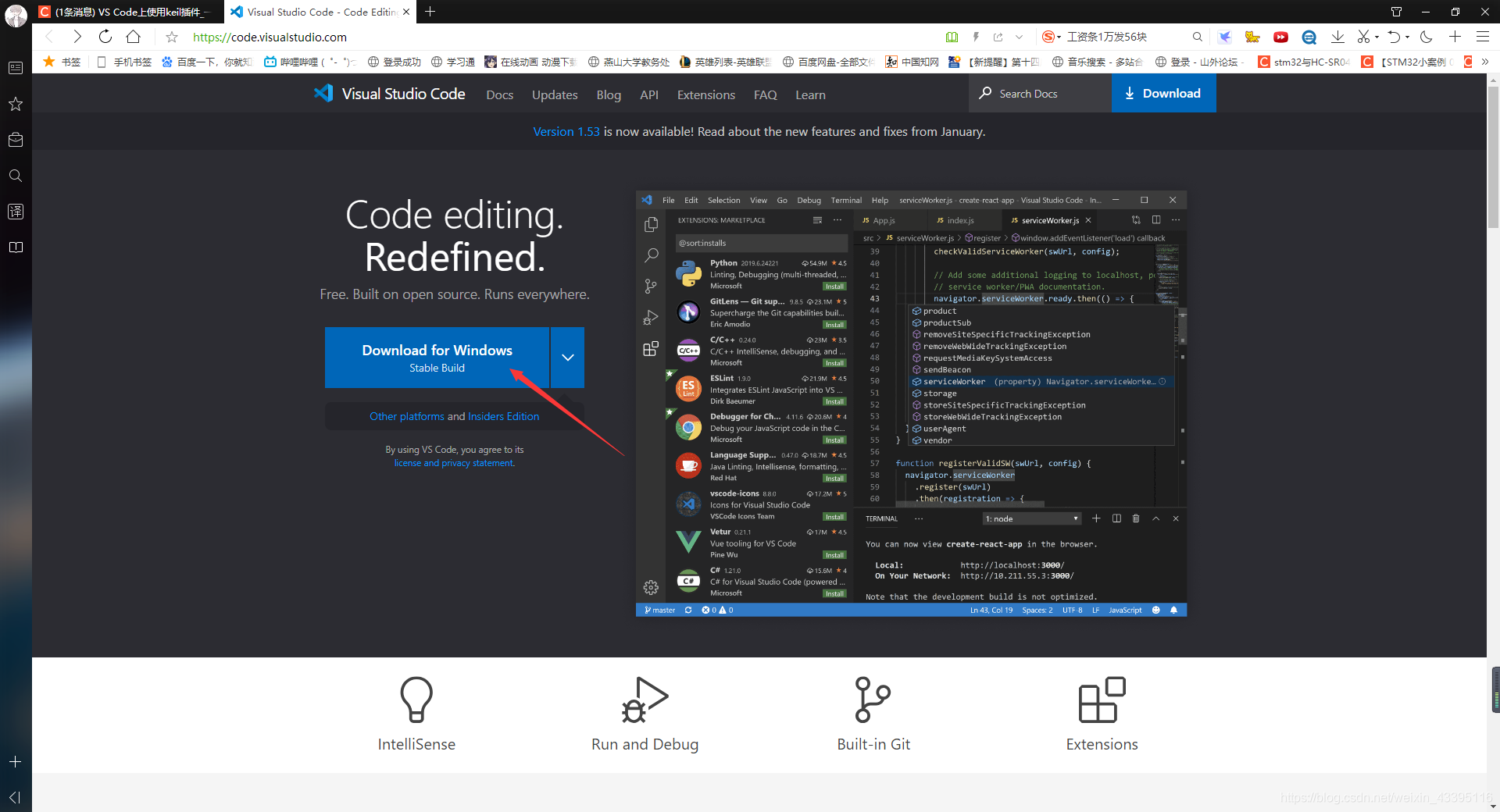Collapse the left sidebar panel

[16, 797]
